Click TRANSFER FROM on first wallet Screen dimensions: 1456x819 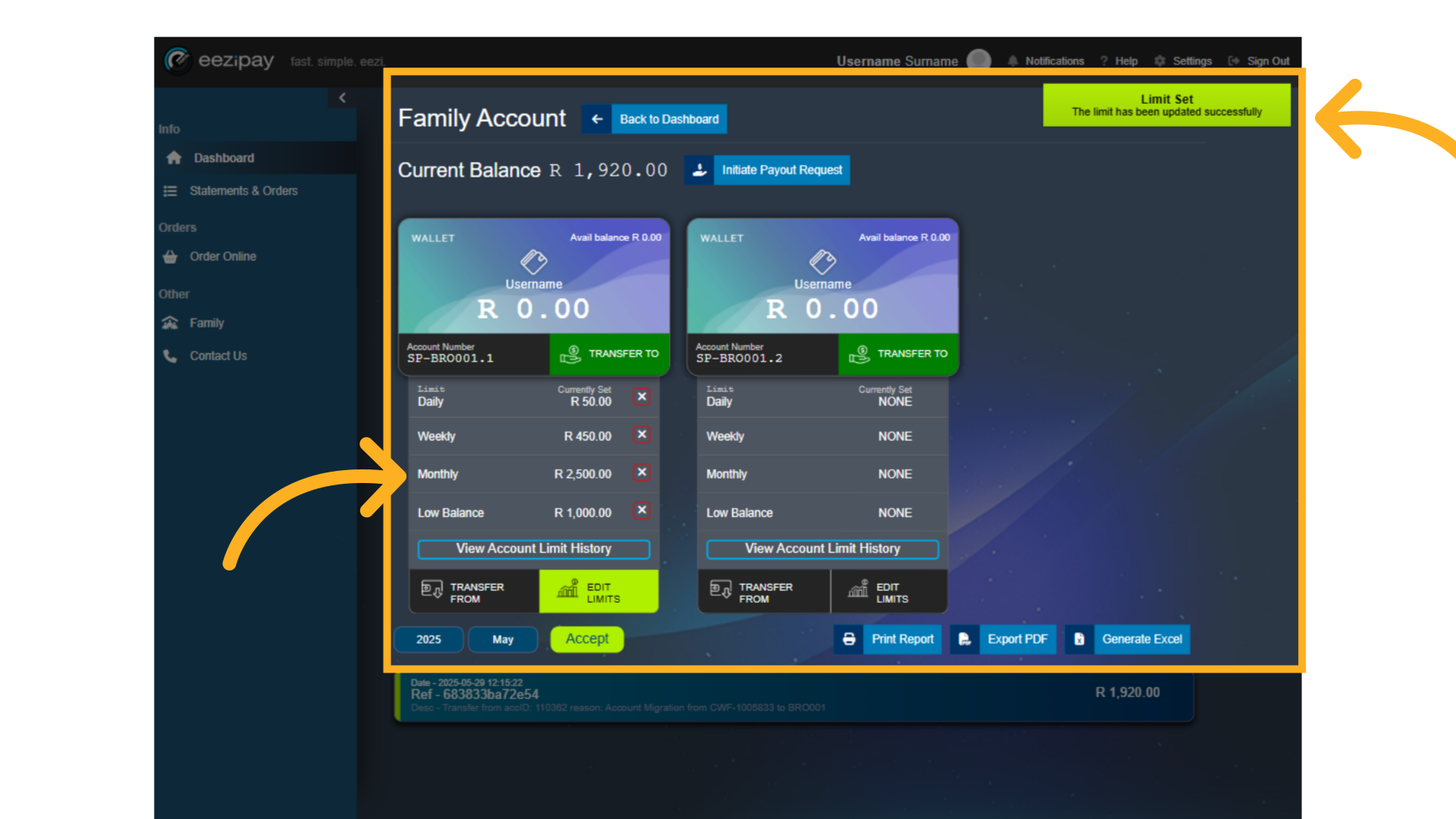point(474,591)
